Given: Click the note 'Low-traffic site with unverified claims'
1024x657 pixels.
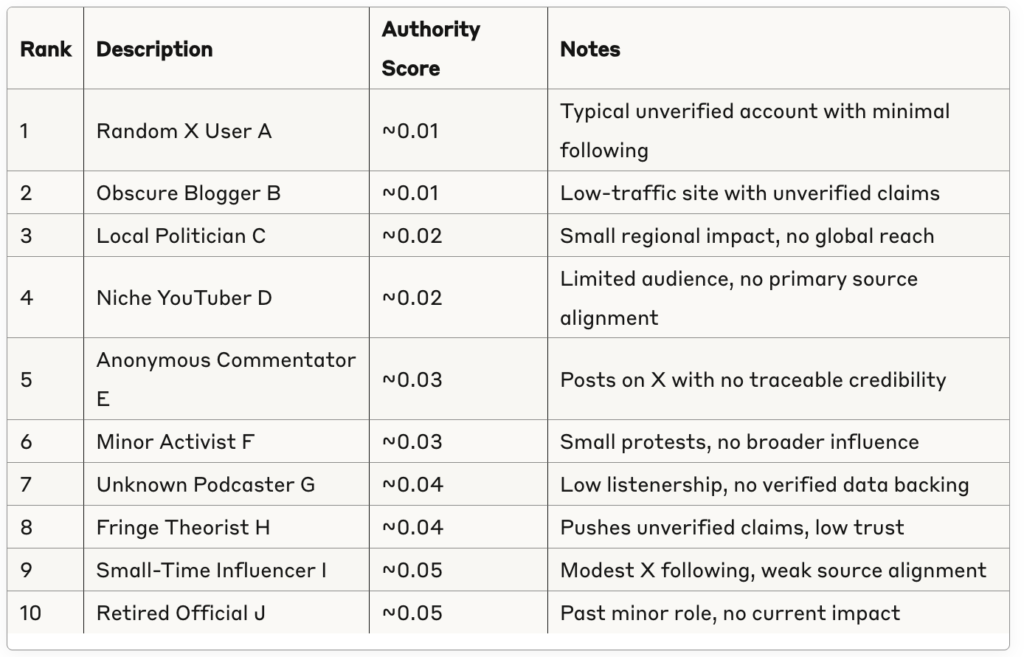Looking at the screenshot, I should (750, 193).
